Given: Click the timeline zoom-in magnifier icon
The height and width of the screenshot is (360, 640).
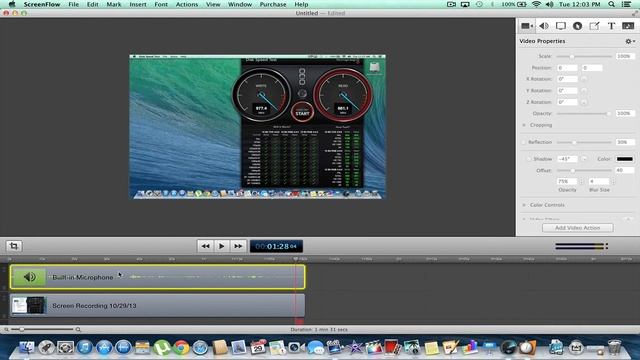Looking at the screenshot, I should point(78,329).
